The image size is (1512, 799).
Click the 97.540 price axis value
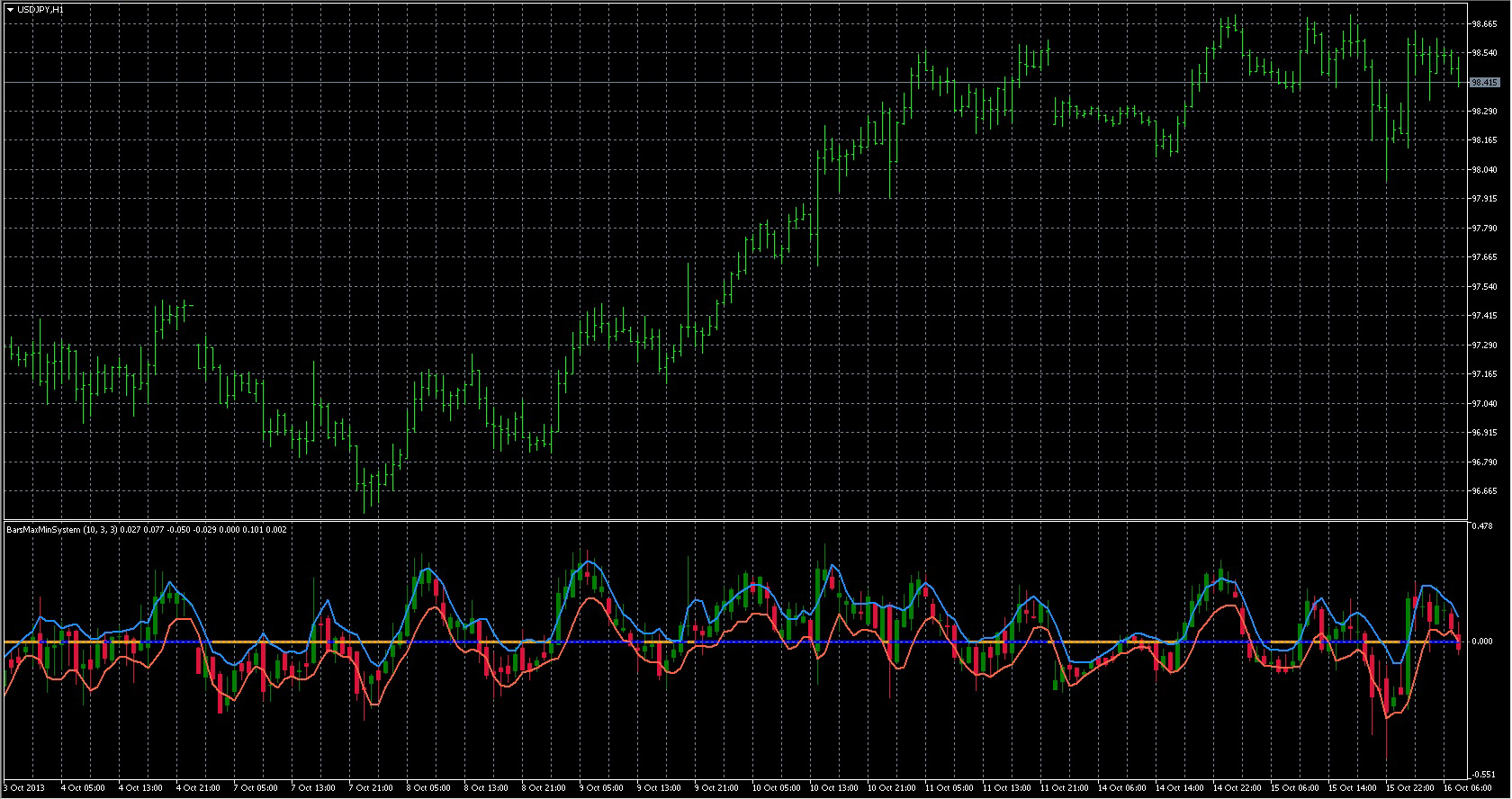1484,287
